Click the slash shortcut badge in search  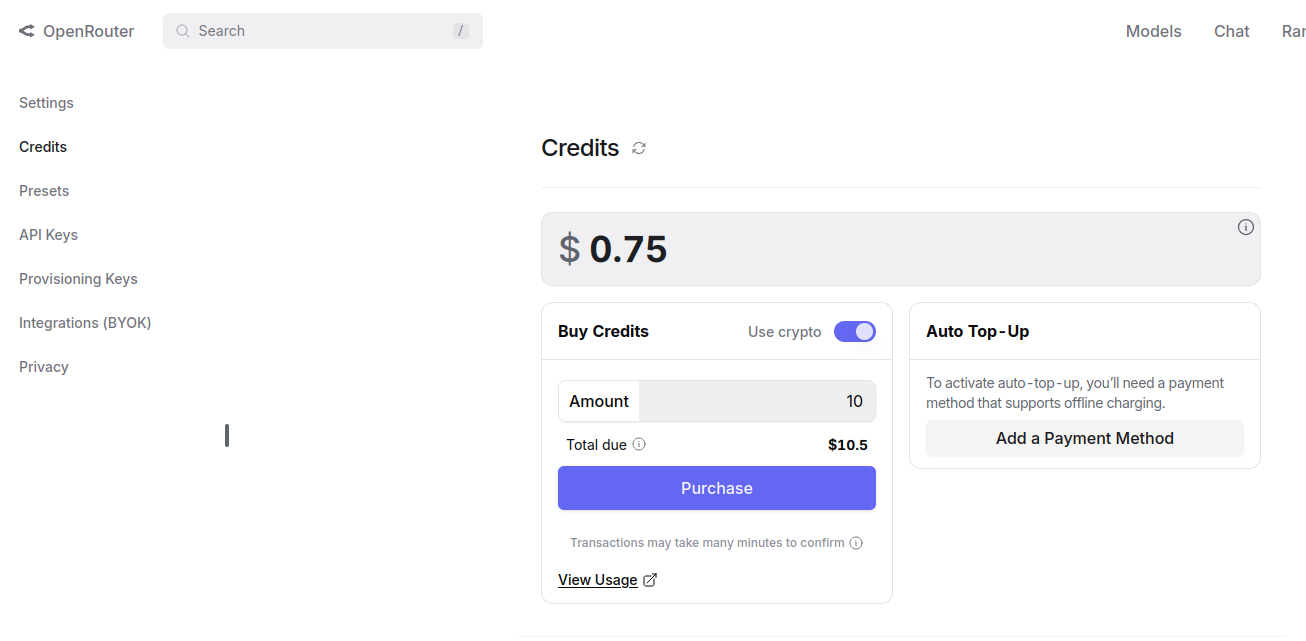click(x=461, y=31)
